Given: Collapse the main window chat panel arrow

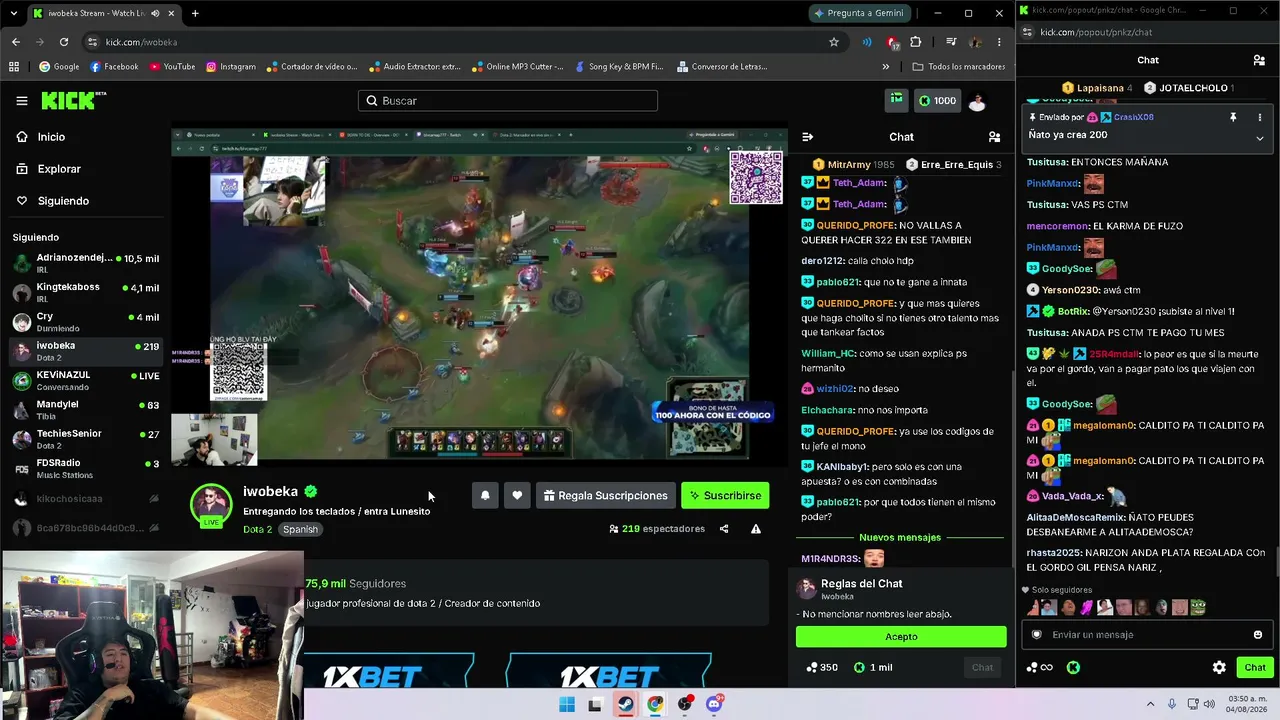Looking at the screenshot, I should click(808, 137).
